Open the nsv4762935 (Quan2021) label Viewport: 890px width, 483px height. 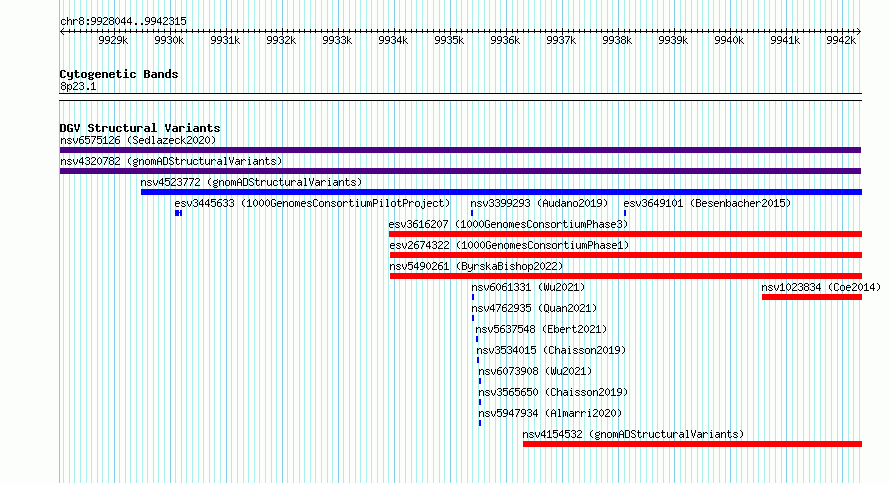534,308
